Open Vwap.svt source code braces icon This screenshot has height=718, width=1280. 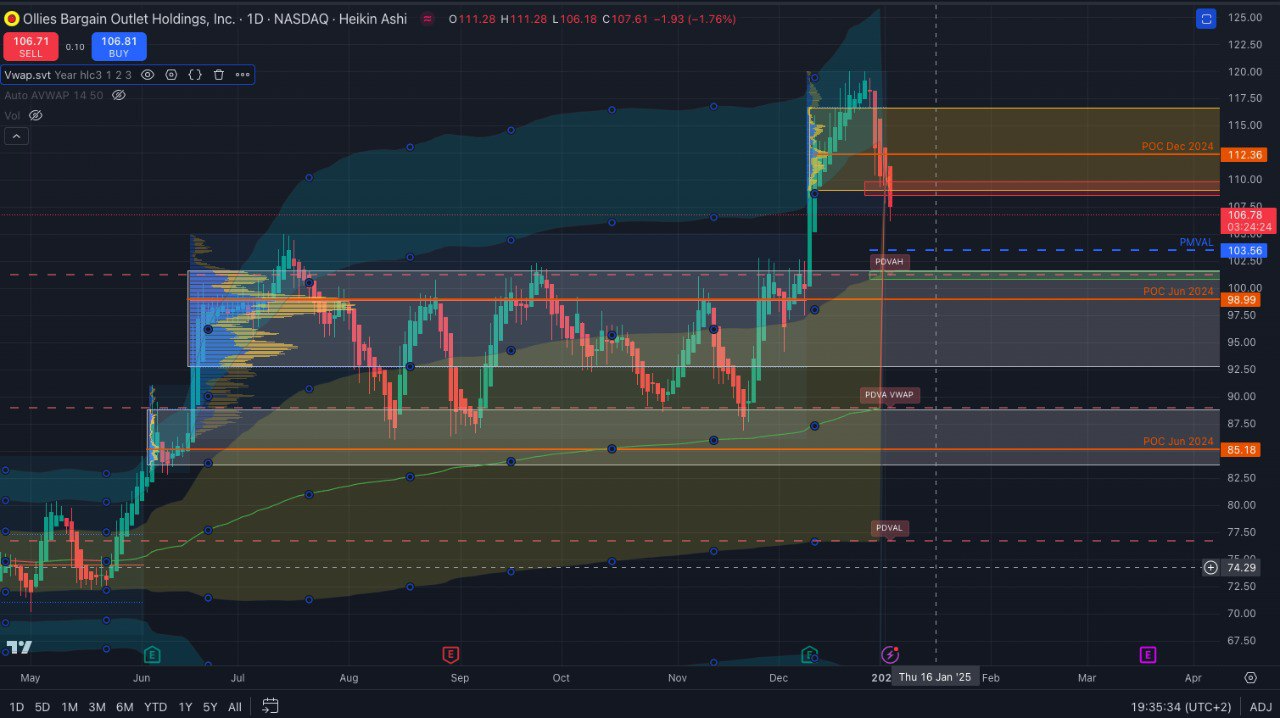click(195, 74)
